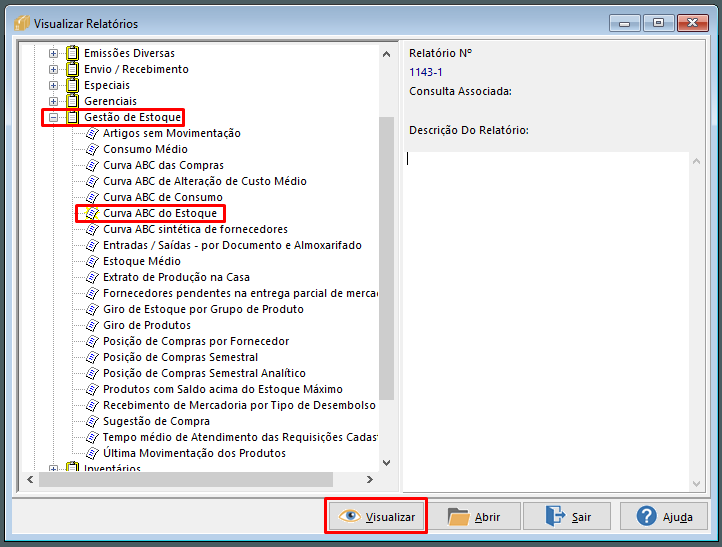Click icon of Entradas / Saídas report
Viewport: 722px width, 547px height.
(93, 245)
